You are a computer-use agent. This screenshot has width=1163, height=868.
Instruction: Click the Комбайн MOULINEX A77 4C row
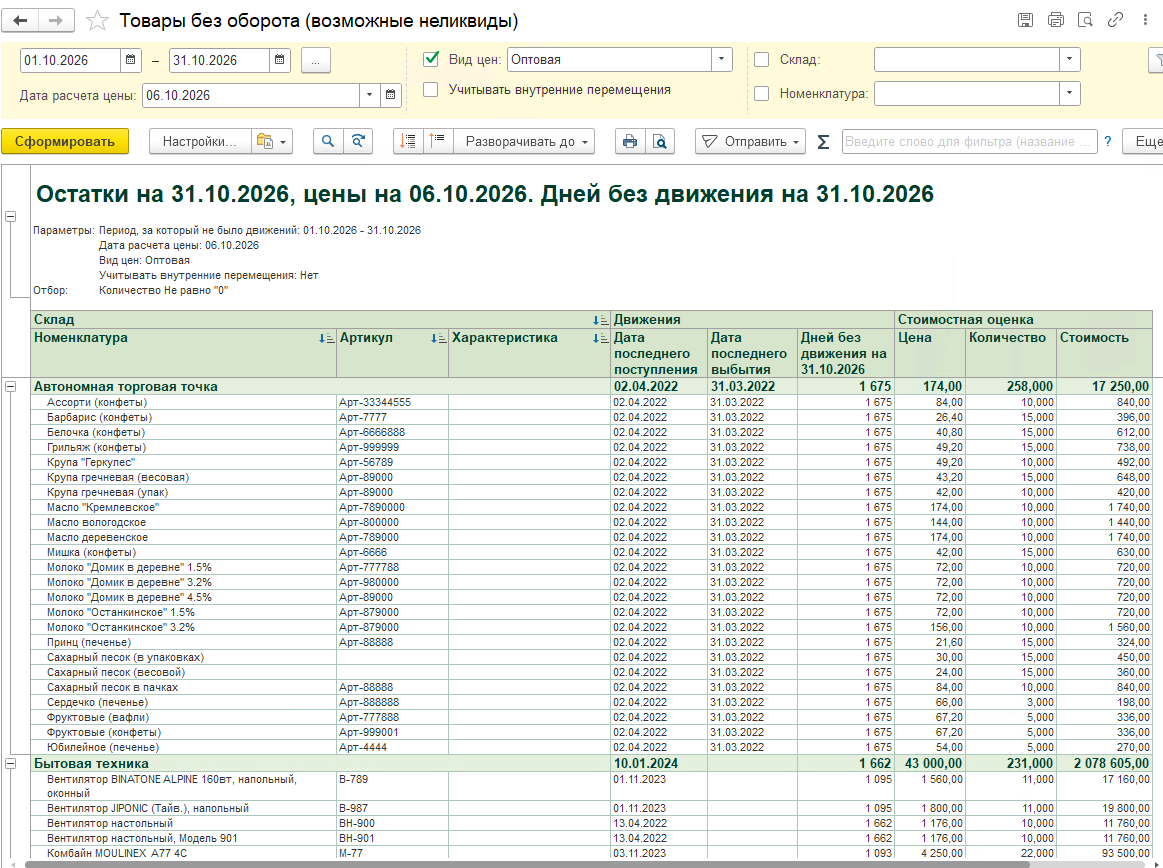[x=591, y=853]
